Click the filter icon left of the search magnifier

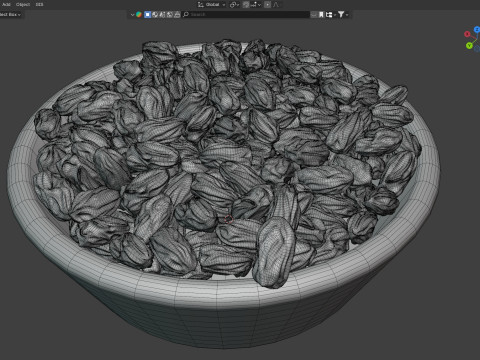(x=177, y=15)
